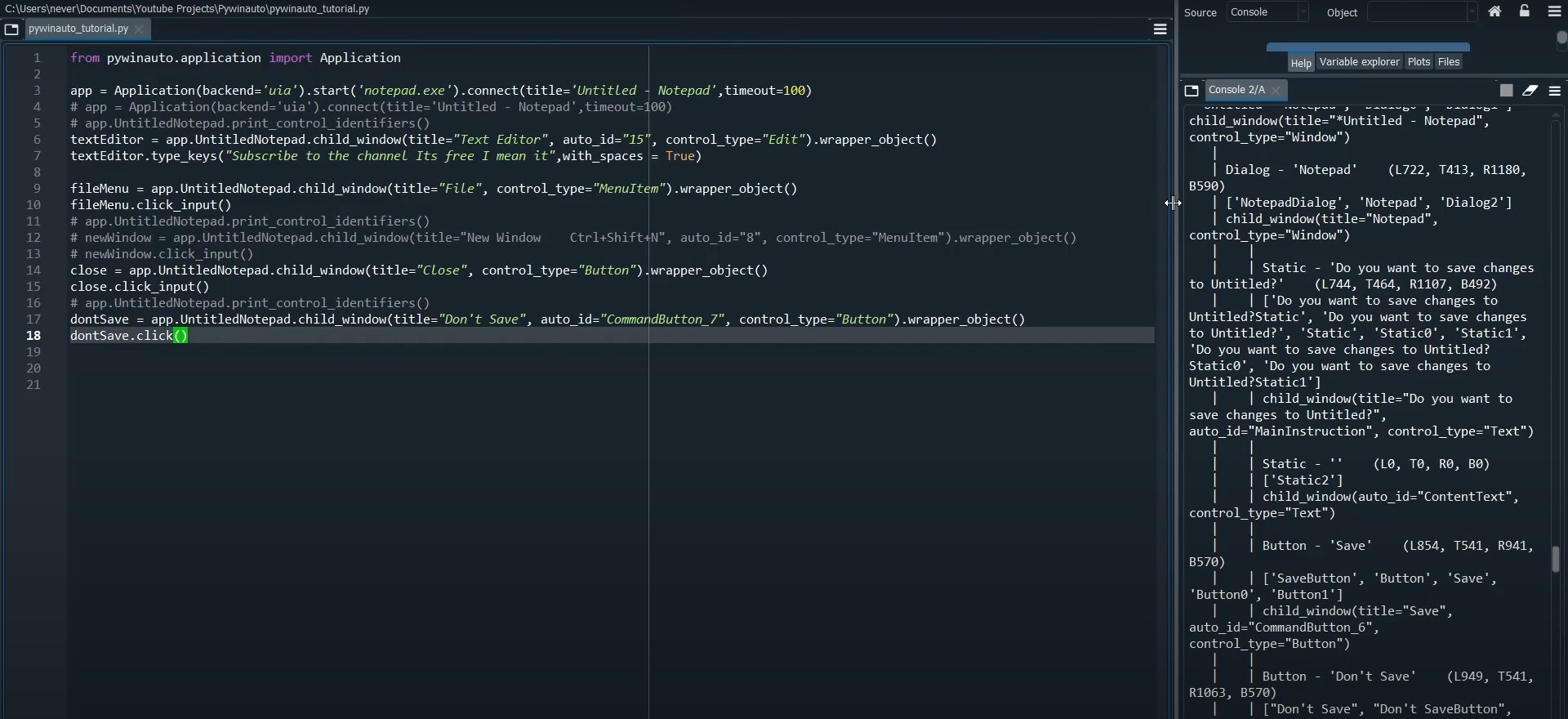Toggle the Help pane lock icon
The height and width of the screenshot is (719, 1568).
click(1525, 11)
